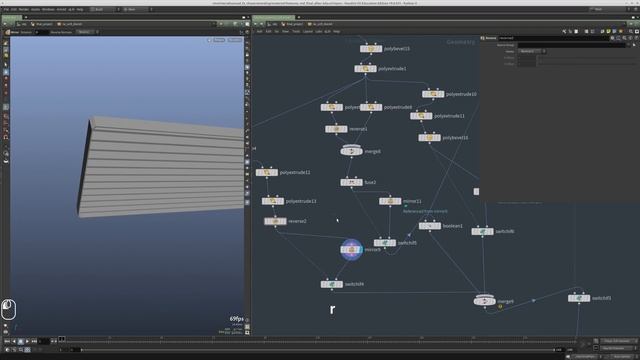Jump to last frame on playbar
This screenshot has height=360, width=640.
tap(34, 341)
